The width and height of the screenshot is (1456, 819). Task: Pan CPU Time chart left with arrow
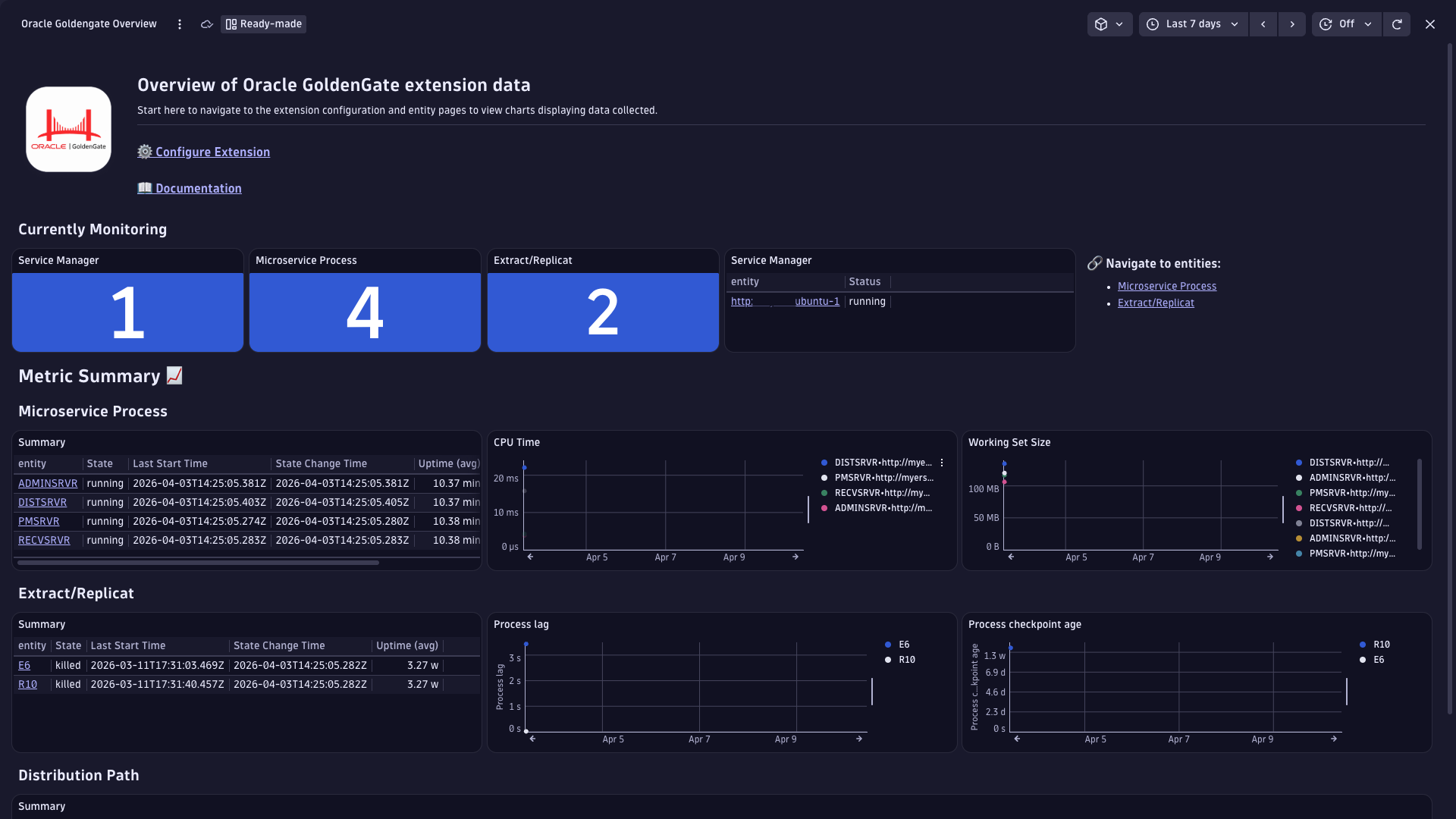[x=531, y=557]
